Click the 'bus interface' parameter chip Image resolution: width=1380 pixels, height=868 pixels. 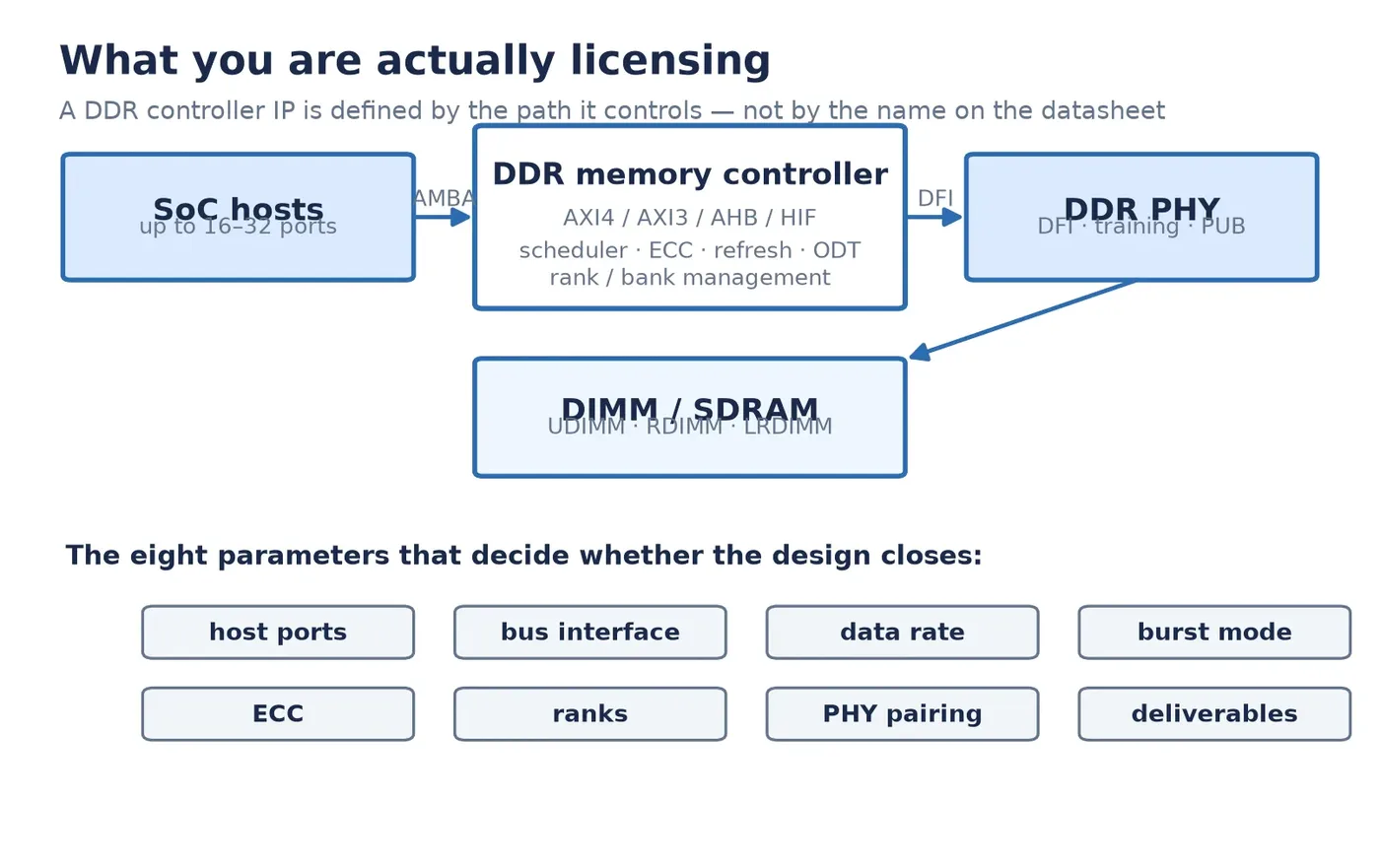pos(590,633)
